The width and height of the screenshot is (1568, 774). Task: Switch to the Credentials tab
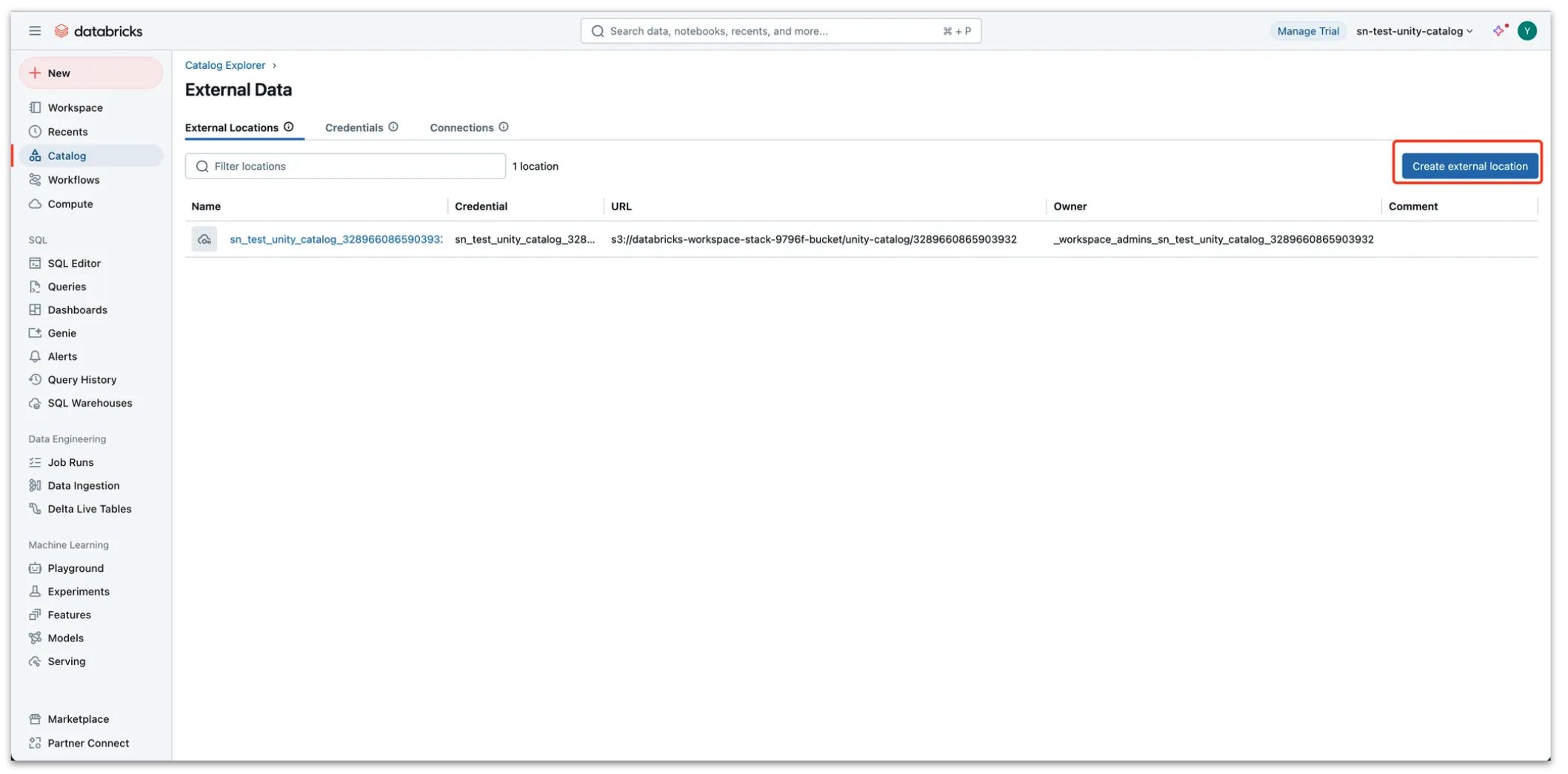coord(356,127)
